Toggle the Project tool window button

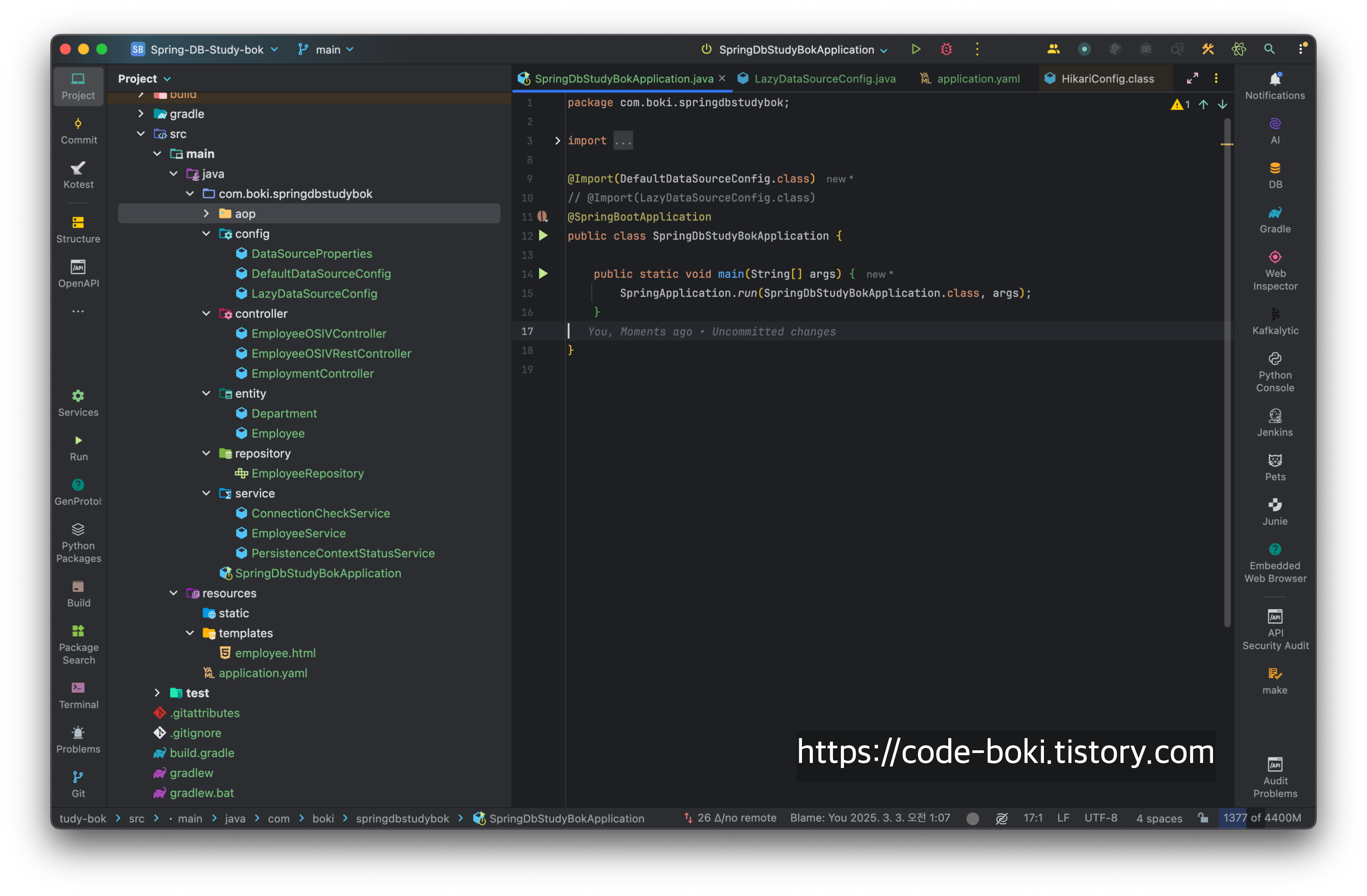[x=78, y=86]
